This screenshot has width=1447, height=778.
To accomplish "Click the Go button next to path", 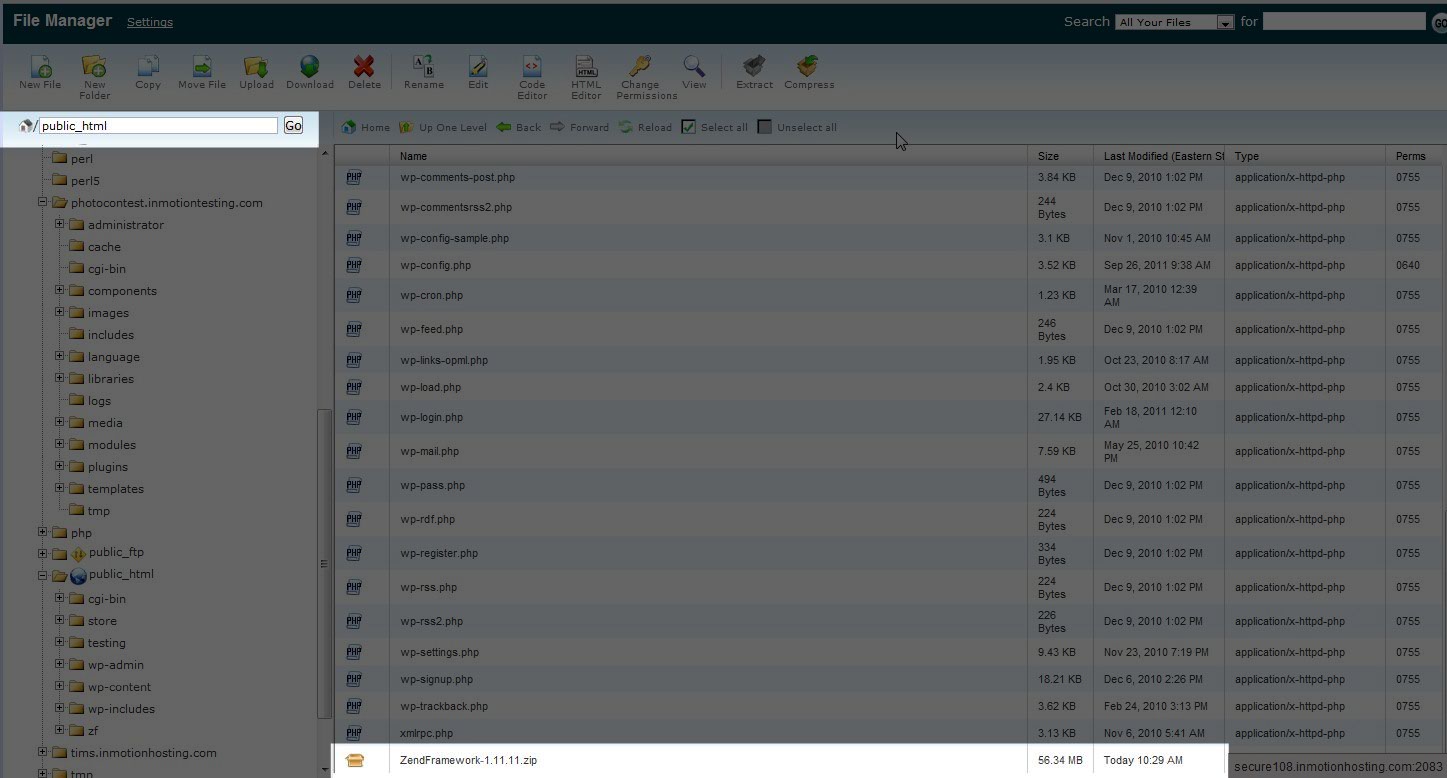I will tap(293, 125).
